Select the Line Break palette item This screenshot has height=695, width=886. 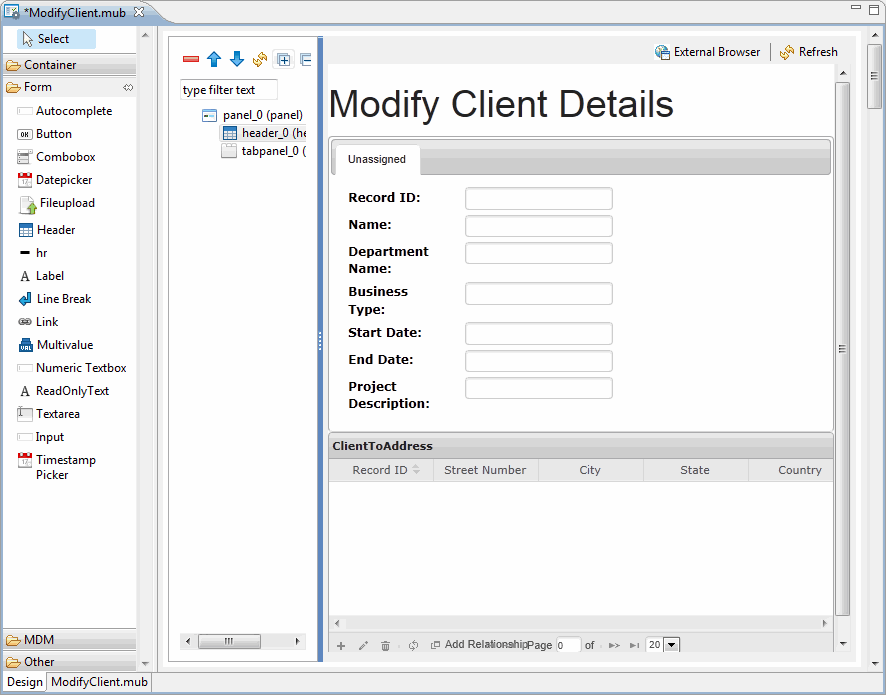[x=55, y=299]
